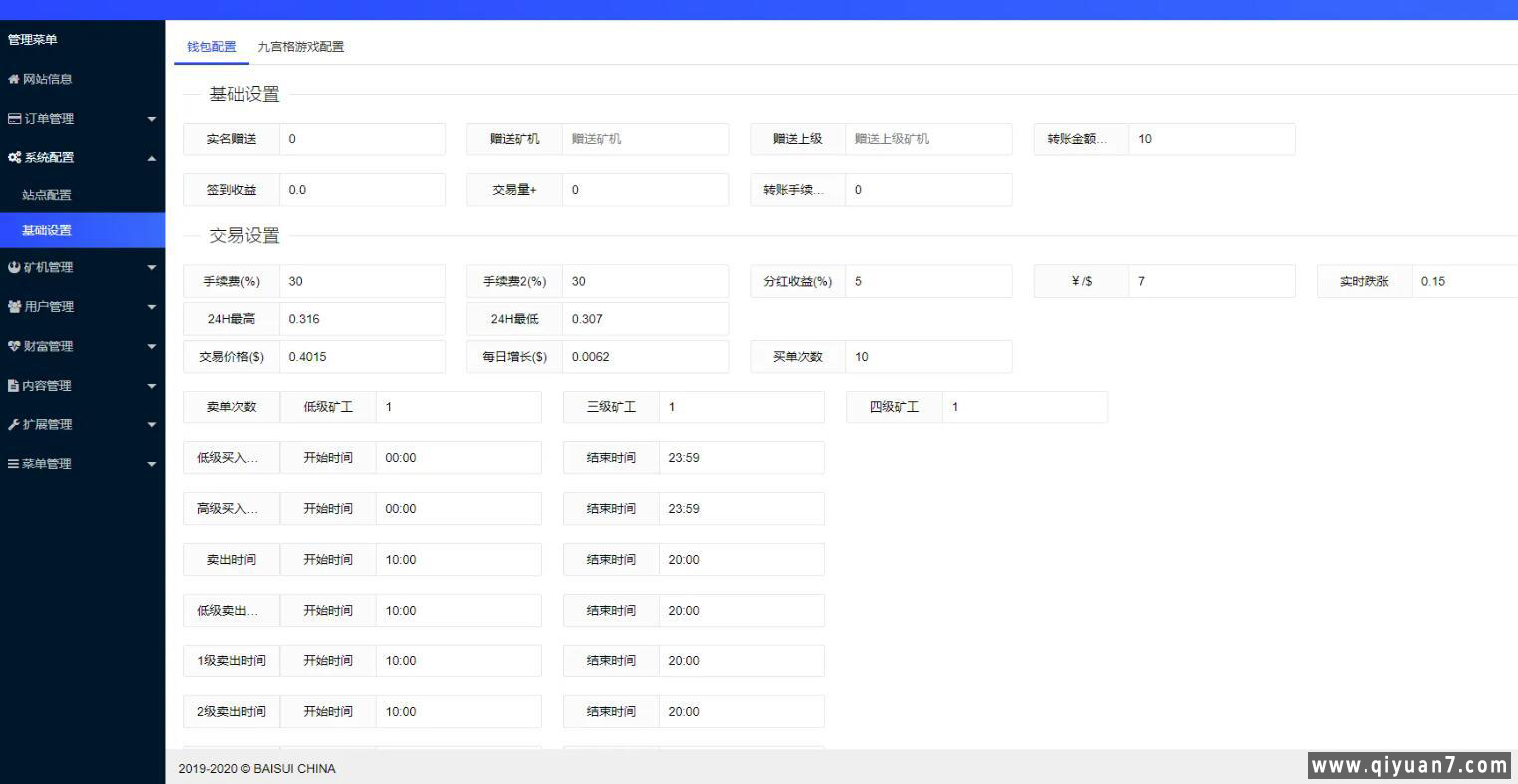Select the 钱包配置 tab

click(211, 47)
